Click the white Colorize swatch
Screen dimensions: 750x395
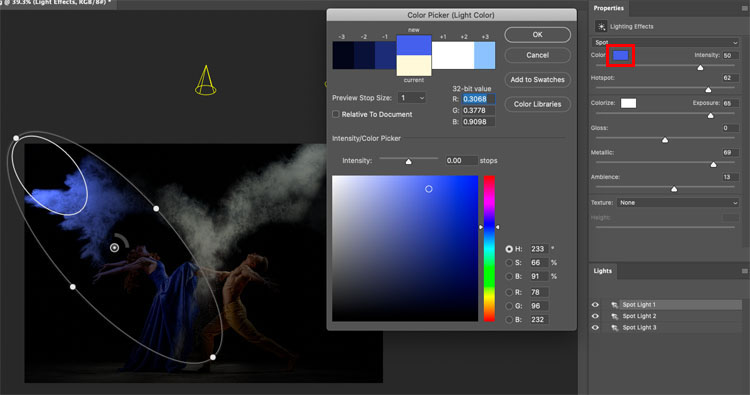(x=629, y=103)
